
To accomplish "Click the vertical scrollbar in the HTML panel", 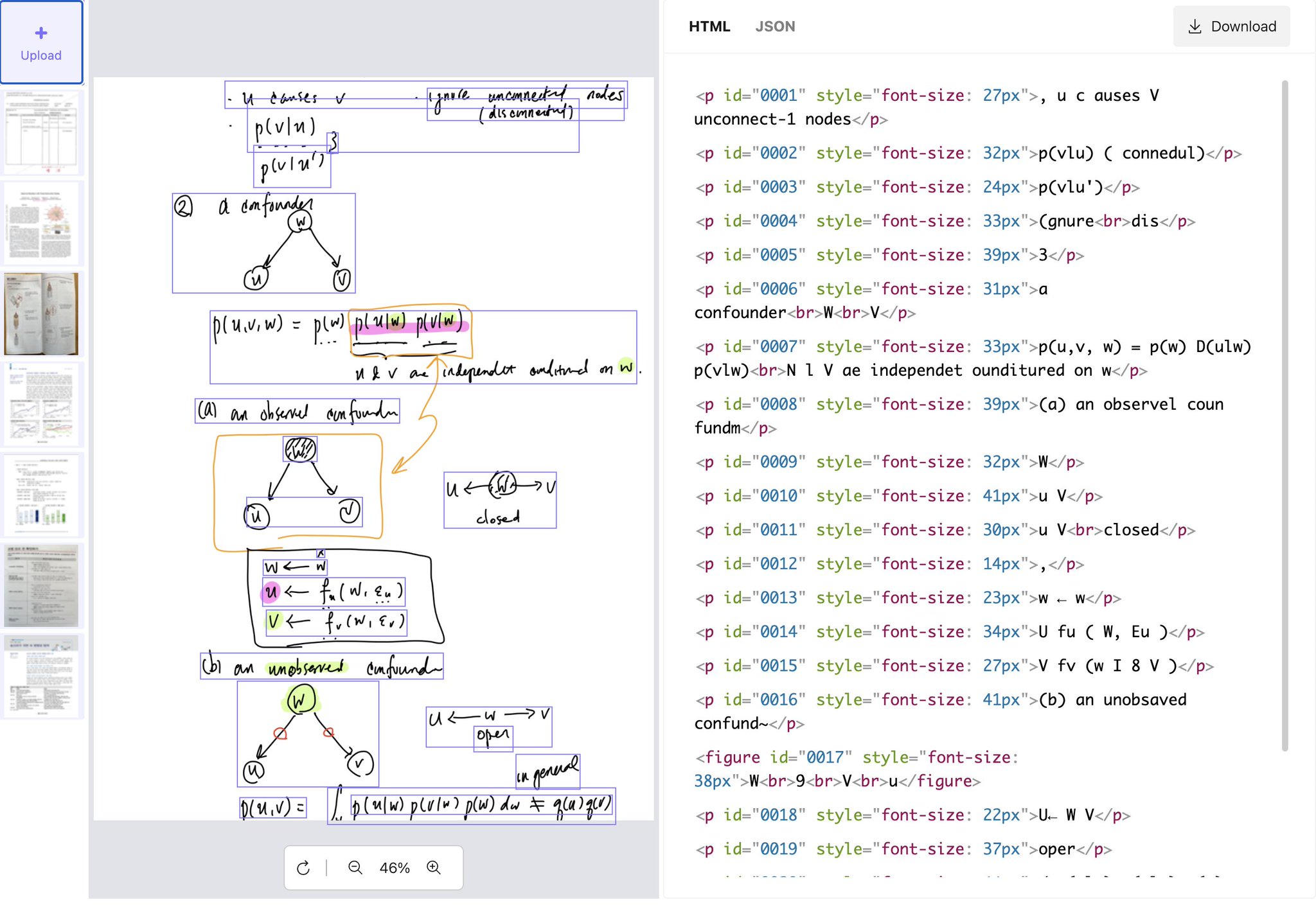I will pyautogui.click(x=1285, y=415).
